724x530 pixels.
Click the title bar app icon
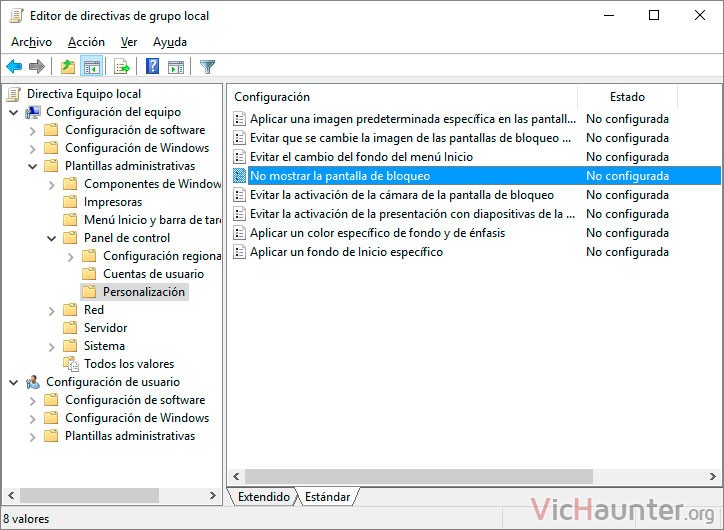pos(16,16)
